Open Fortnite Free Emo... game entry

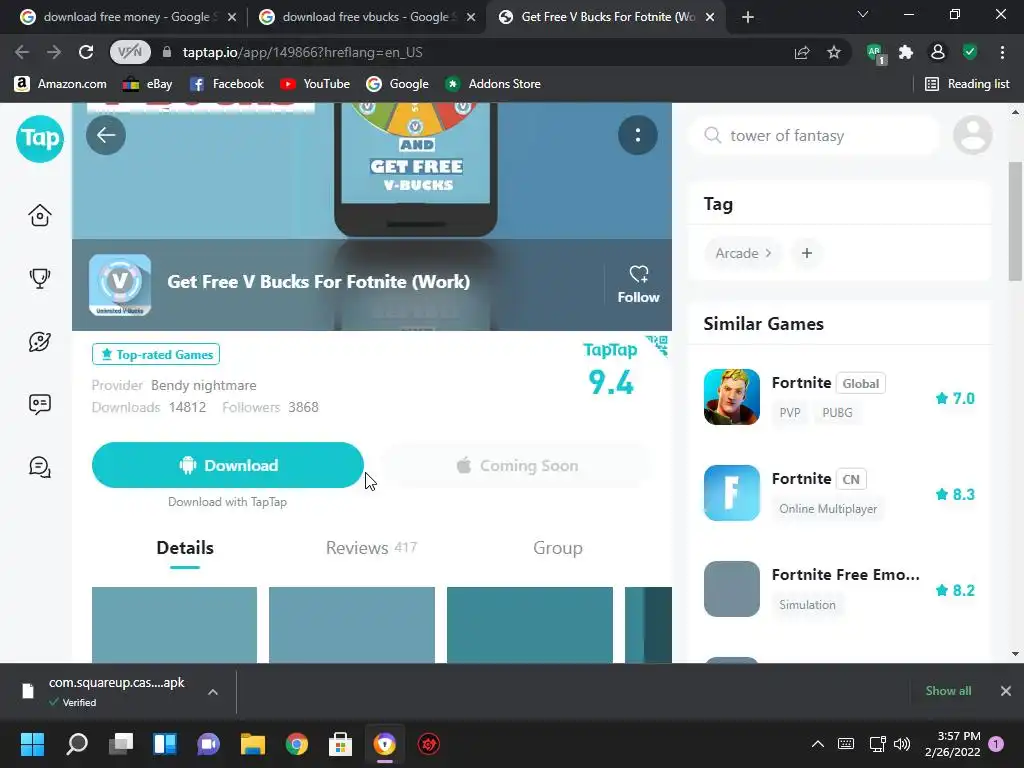[x=839, y=589]
